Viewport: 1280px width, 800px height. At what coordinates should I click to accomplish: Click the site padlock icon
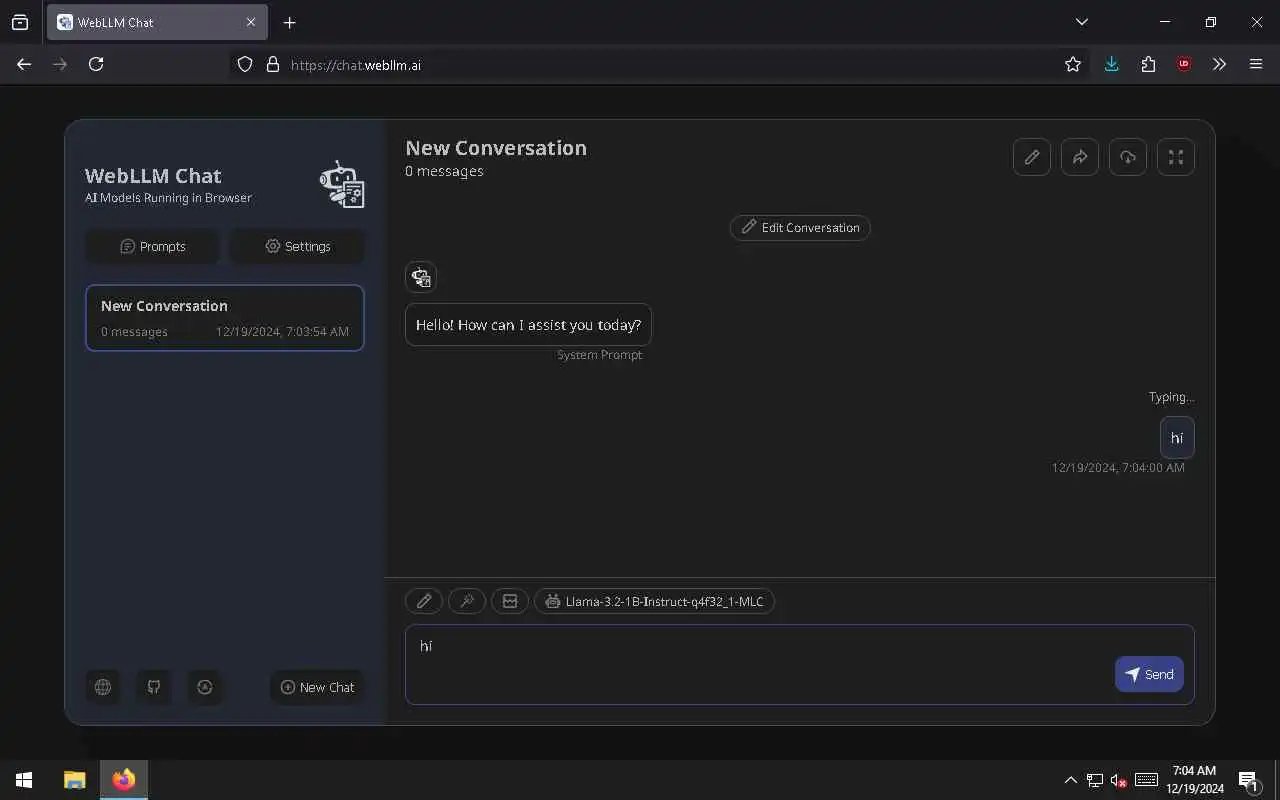point(272,64)
